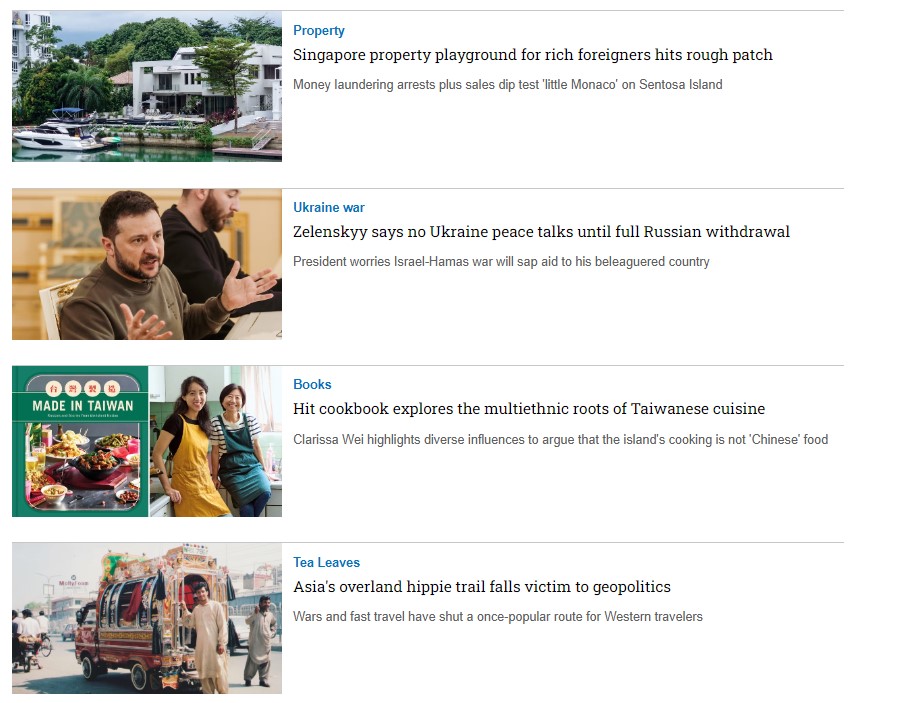Open the Asia's overland hippie trail headline
The height and width of the screenshot is (703, 906).
point(481,587)
